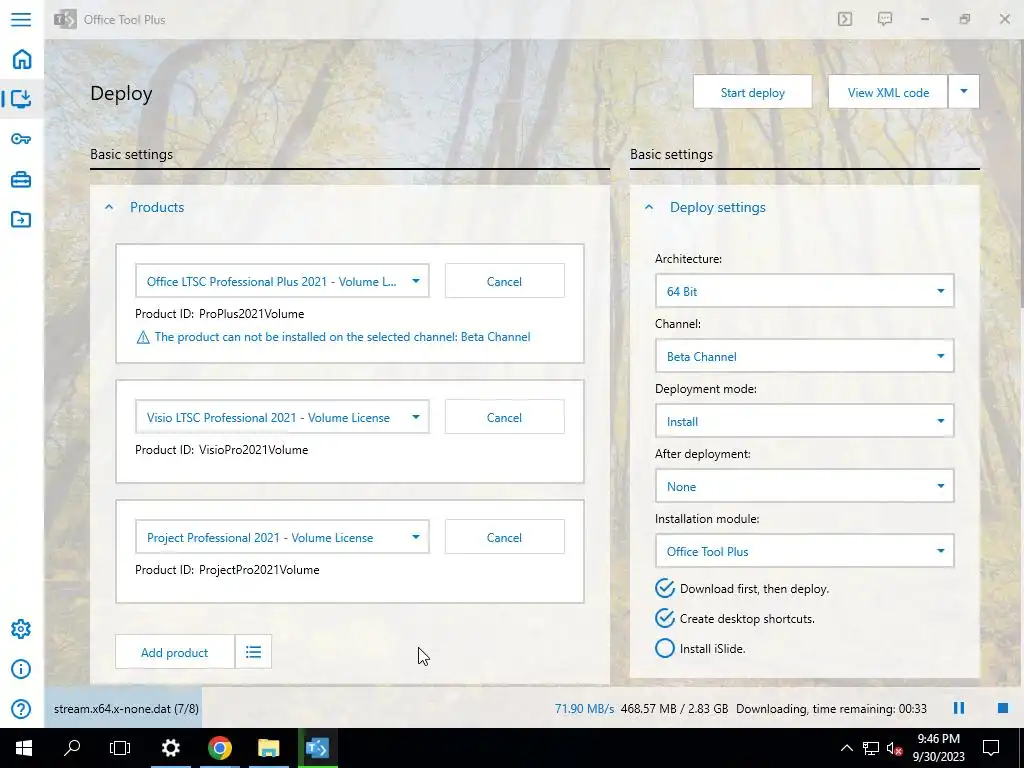Cancel the Visio LTSC Professional product
Image resolution: width=1024 pixels, height=768 pixels.
coord(504,417)
